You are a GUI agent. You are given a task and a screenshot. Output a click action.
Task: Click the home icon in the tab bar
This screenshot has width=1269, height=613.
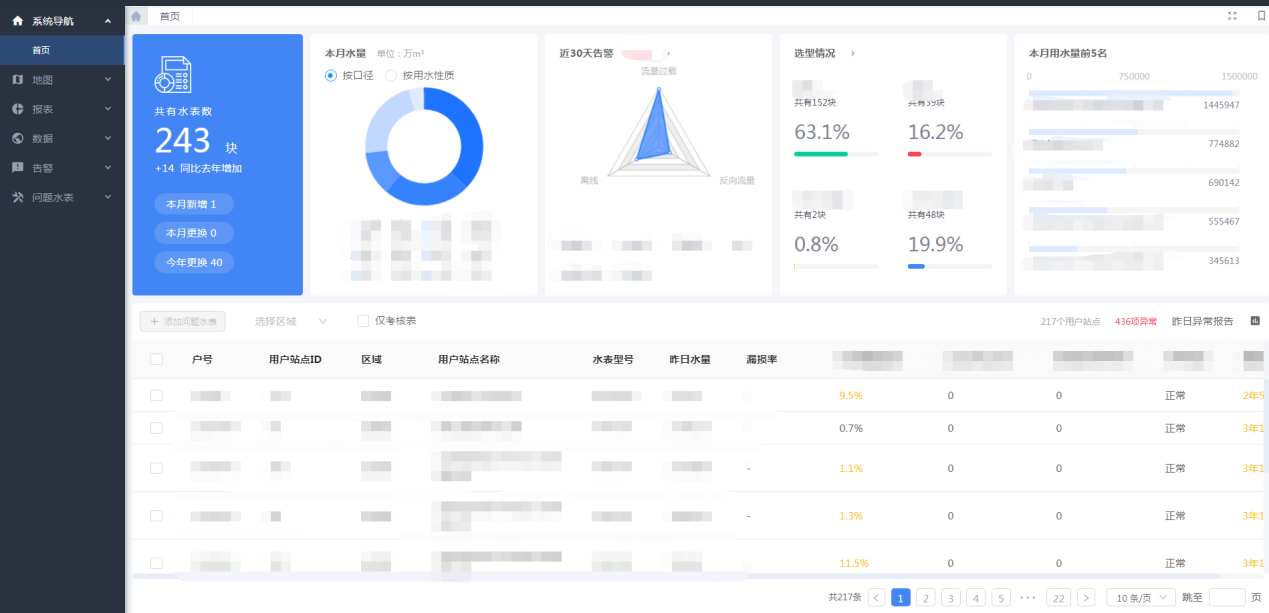tap(136, 16)
